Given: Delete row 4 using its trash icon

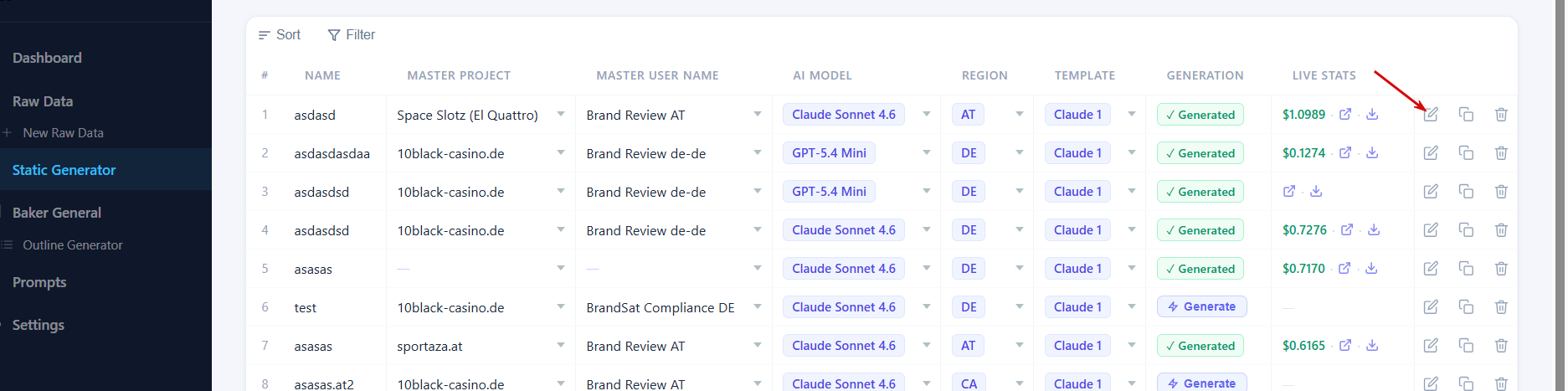Looking at the screenshot, I should (x=1501, y=230).
